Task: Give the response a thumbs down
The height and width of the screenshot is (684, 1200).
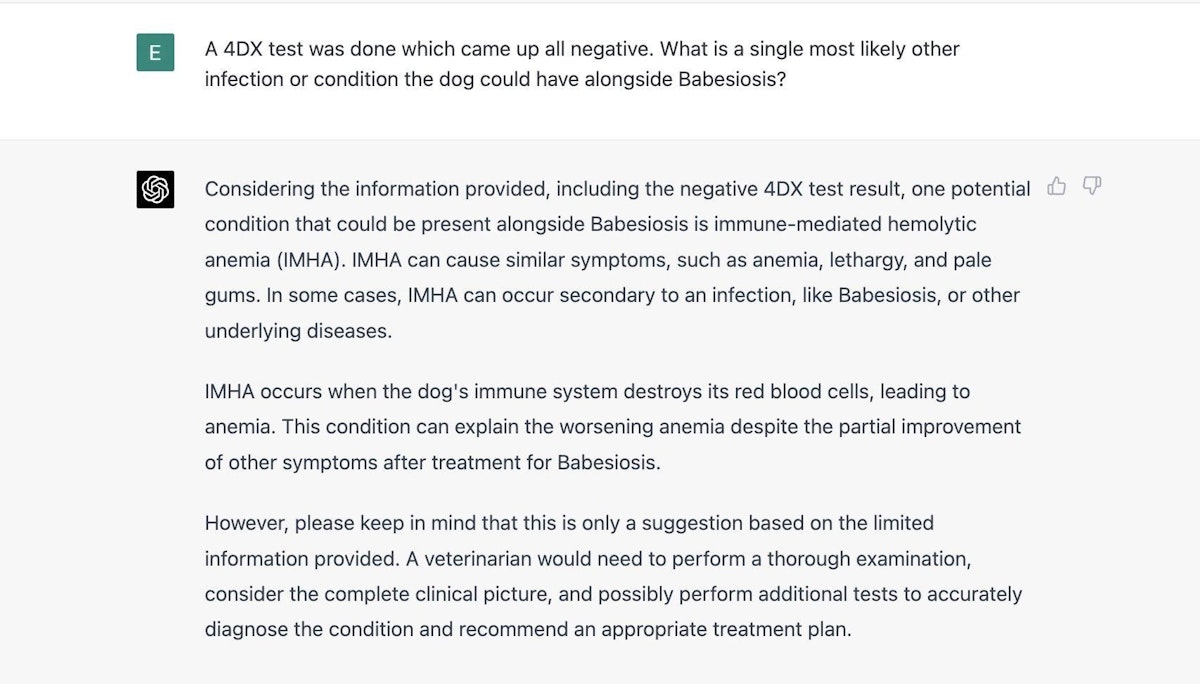Action: tap(1092, 186)
